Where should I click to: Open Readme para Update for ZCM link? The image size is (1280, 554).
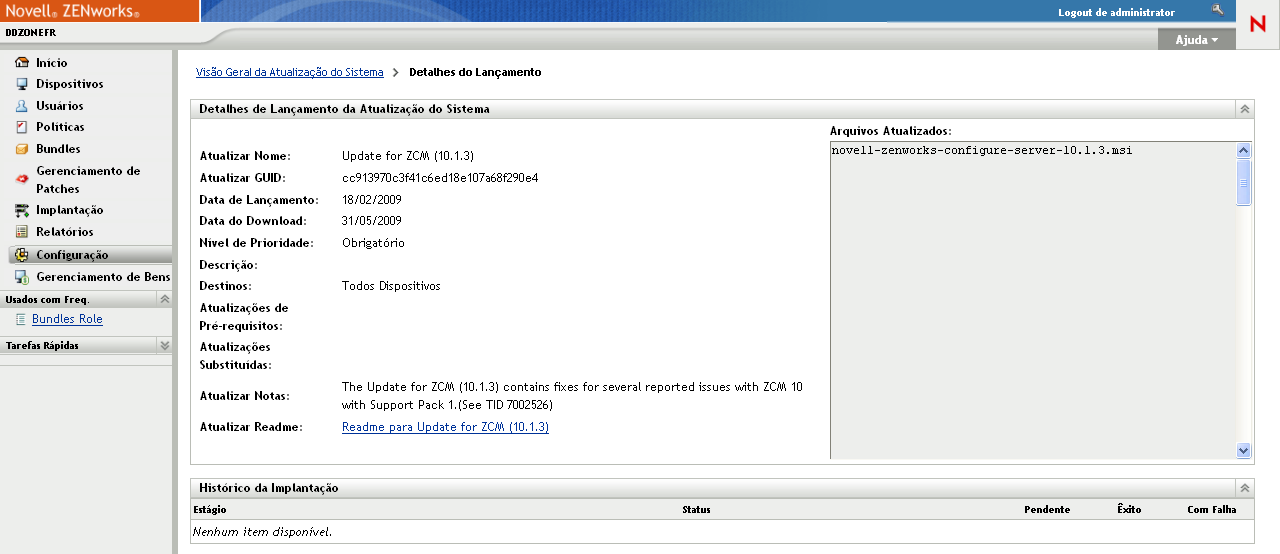pyautogui.click(x=445, y=427)
